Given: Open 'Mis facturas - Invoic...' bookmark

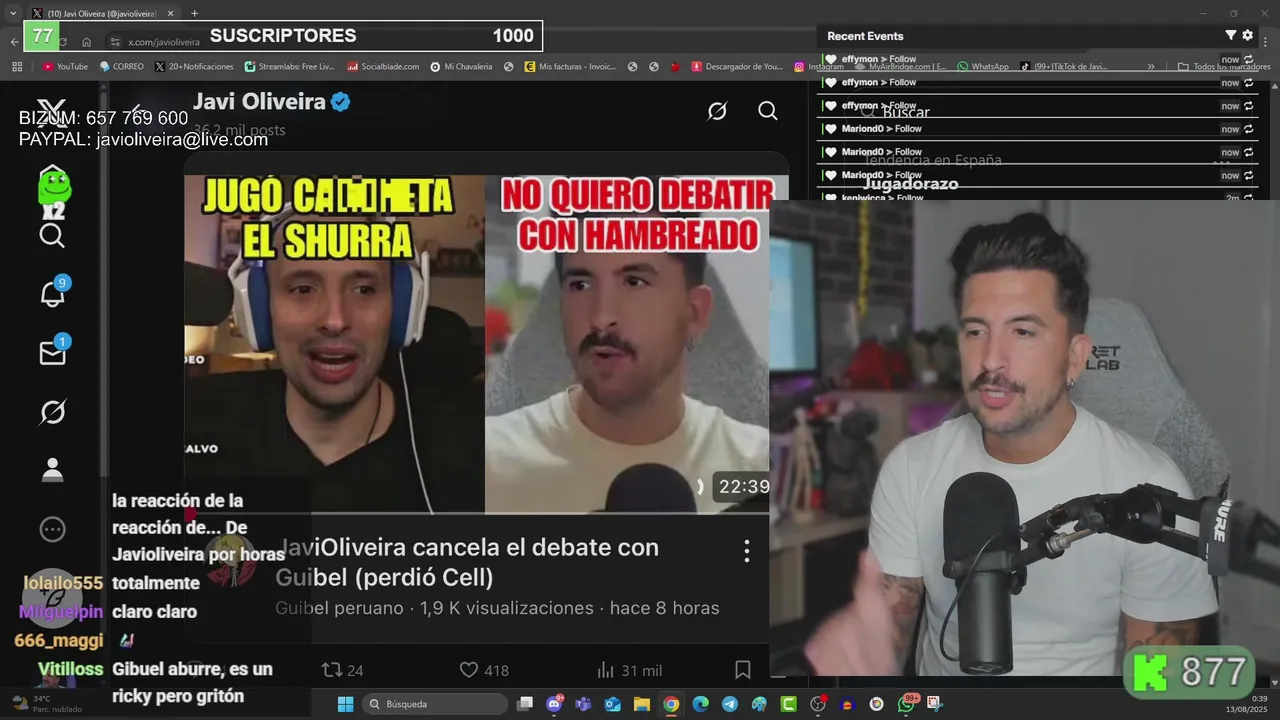Looking at the screenshot, I should pyautogui.click(x=569, y=66).
